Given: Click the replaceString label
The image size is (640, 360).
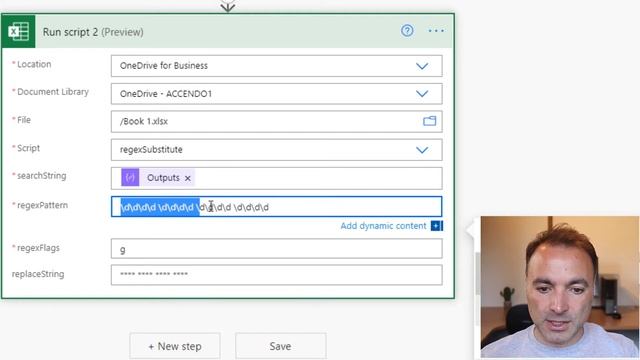Looking at the screenshot, I should pos(38,274).
